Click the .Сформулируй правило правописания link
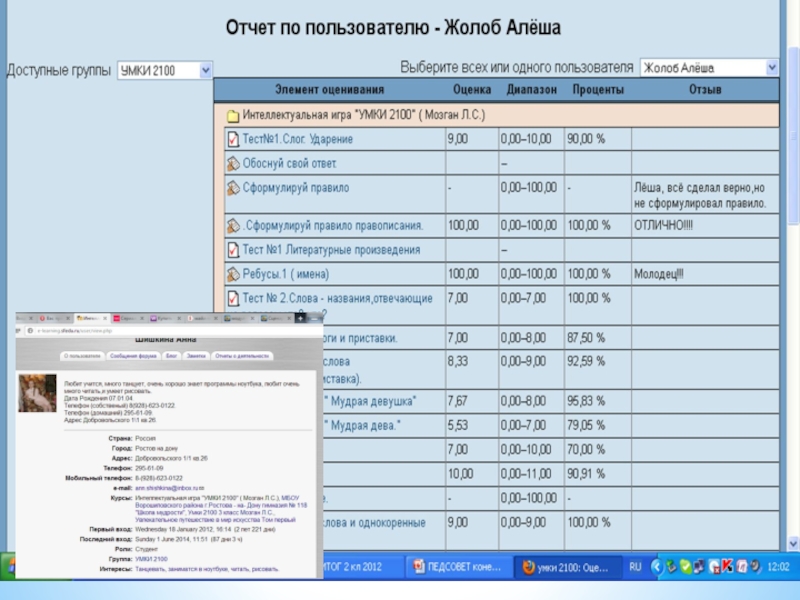This screenshot has width=800, height=600. 332,225
